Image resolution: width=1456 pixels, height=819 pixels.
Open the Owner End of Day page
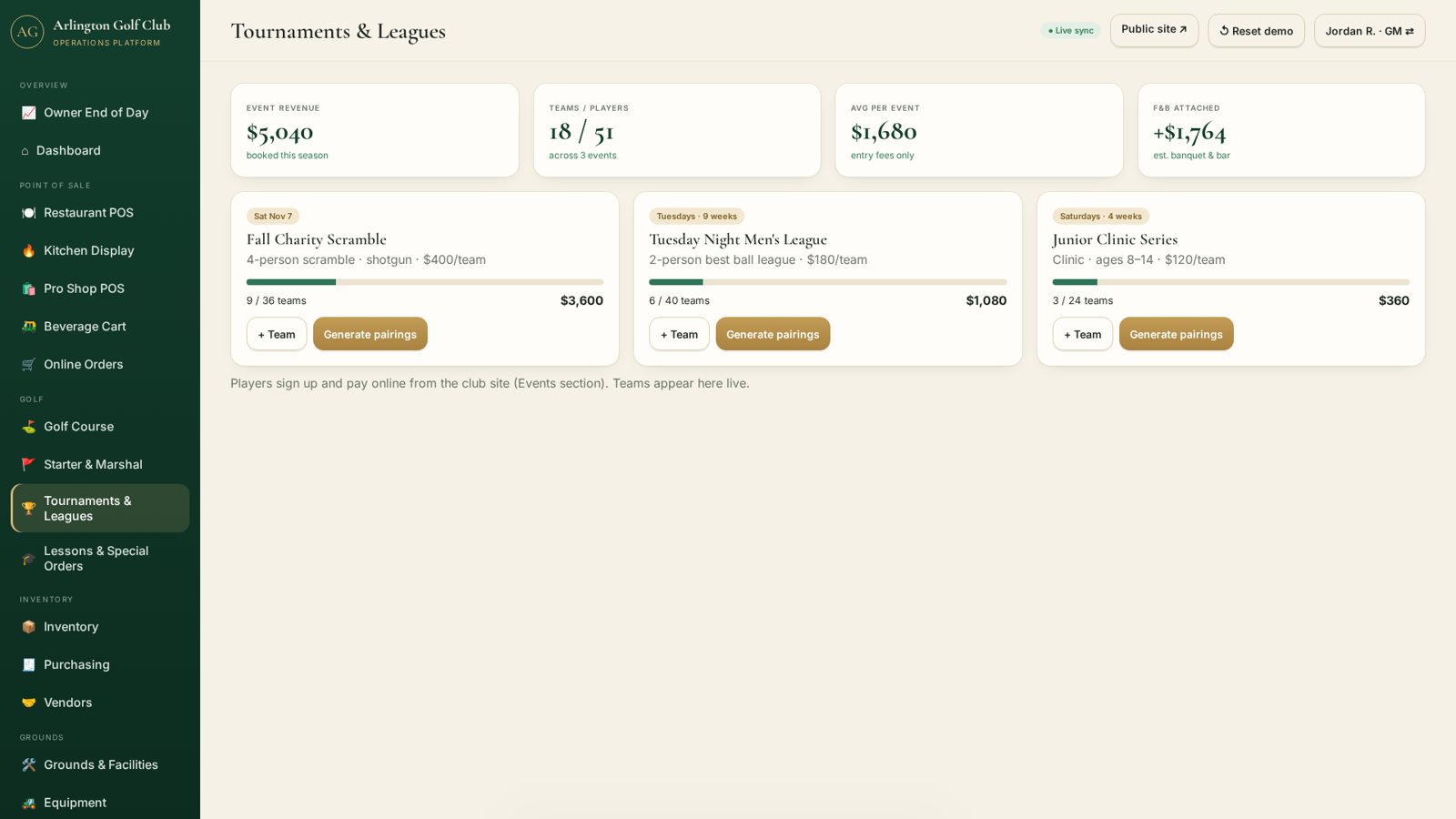tap(100, 113)
